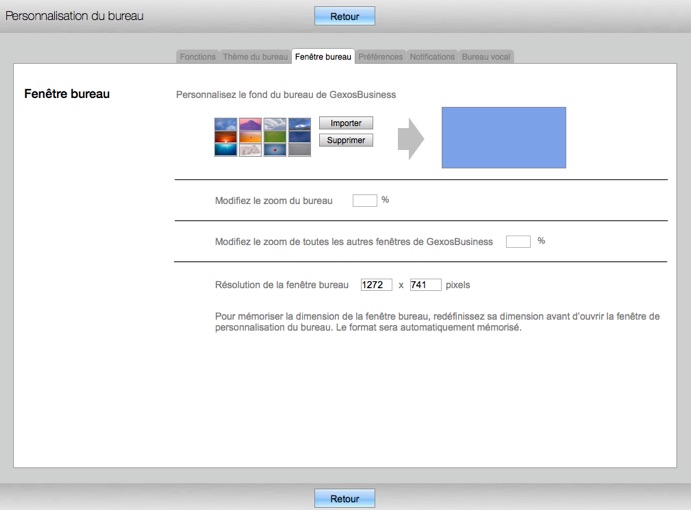Click the 'pixels' label after the resolution
This screenshot has height=510, width=691.
tap(458, 285)
